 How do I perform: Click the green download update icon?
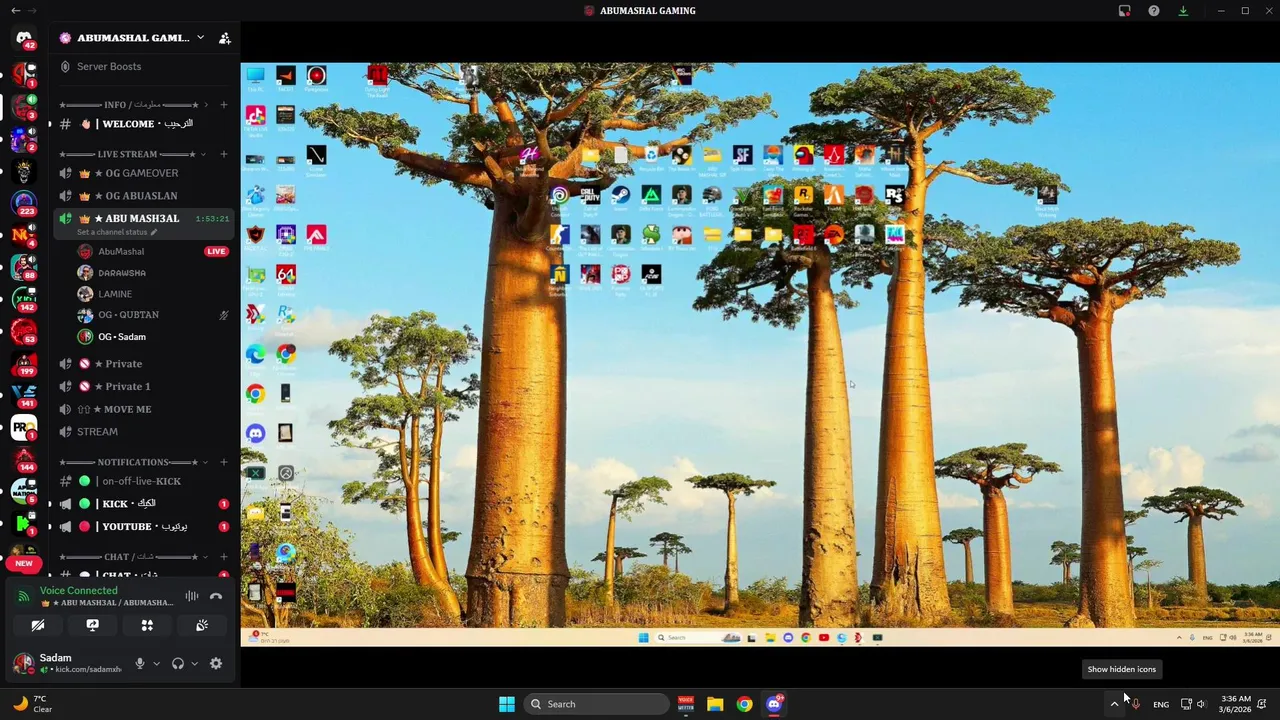click(x=1183, y=11)
